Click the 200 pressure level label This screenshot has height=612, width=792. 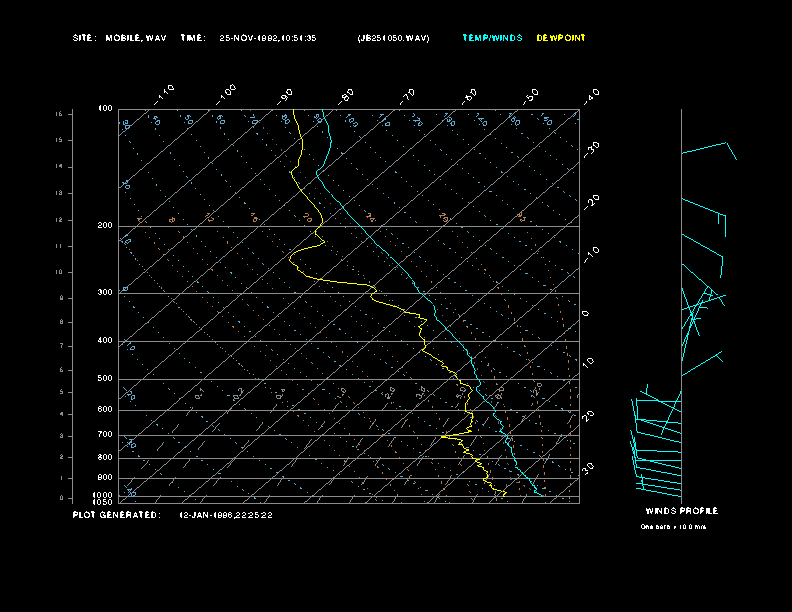(105, 226)
